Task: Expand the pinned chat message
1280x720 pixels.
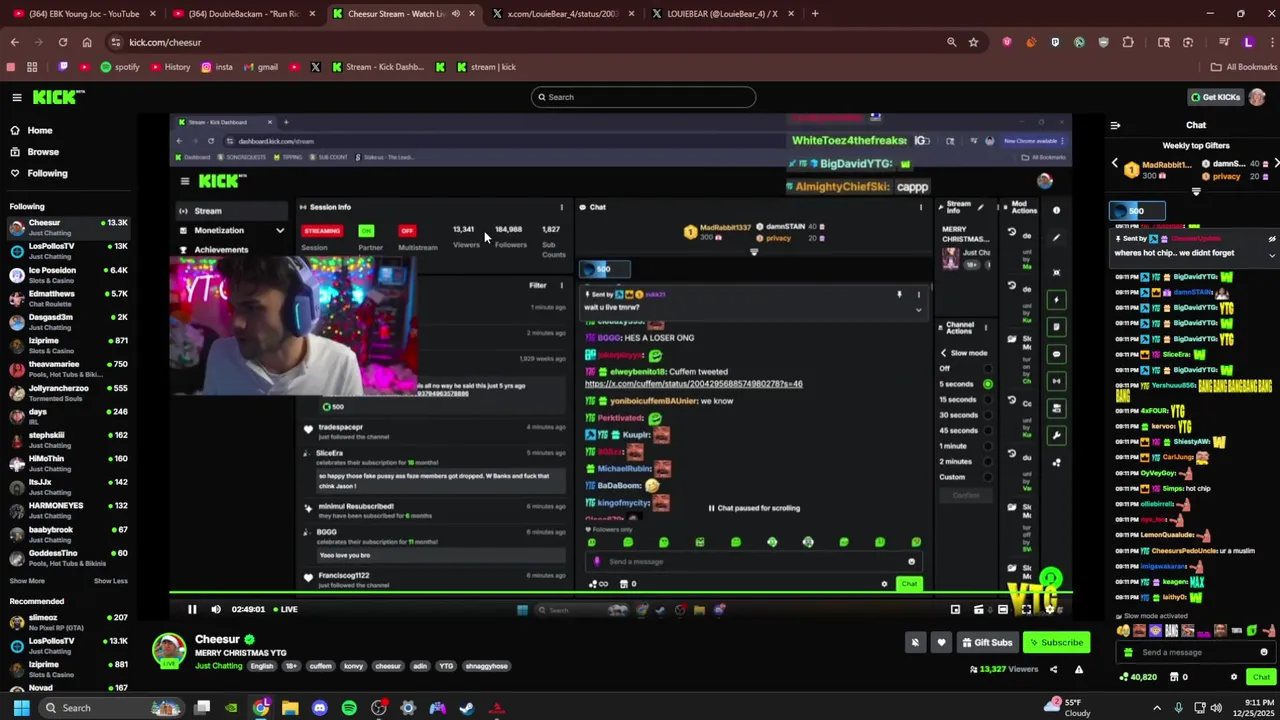Action: pyautogui.click(x=1272, y=255)
